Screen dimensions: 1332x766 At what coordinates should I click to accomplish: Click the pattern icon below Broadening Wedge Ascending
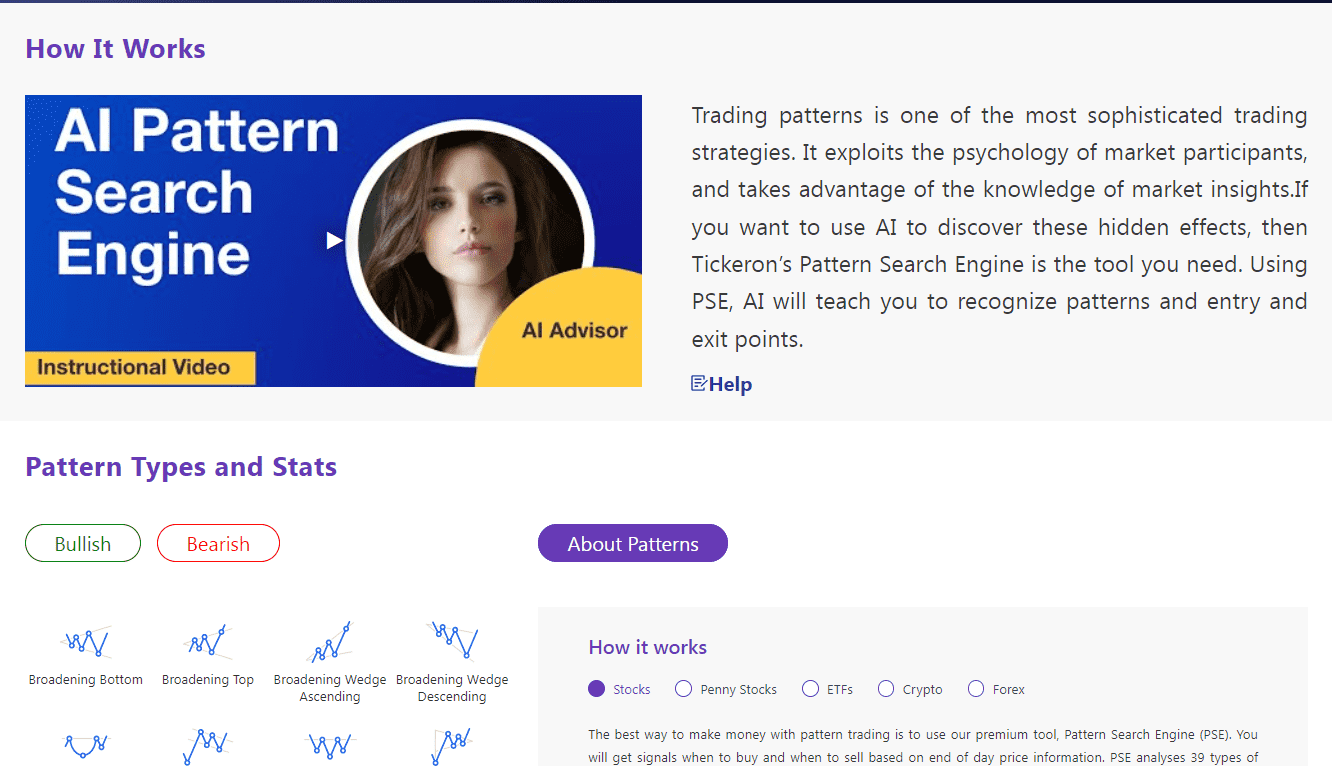click(x=330, y=746)
